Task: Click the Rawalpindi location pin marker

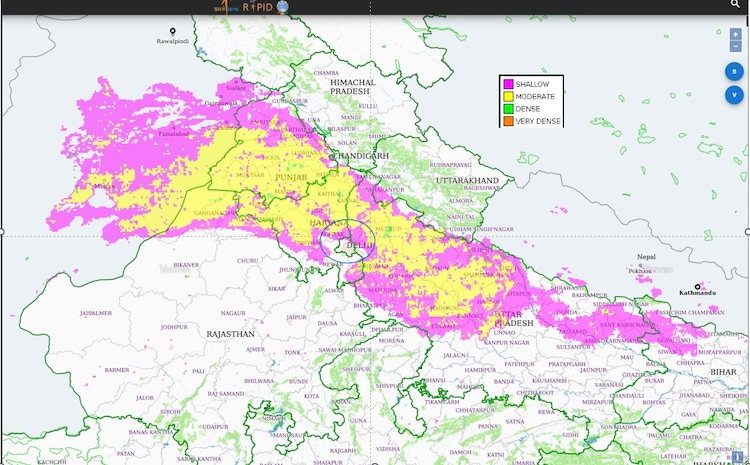Action: [174, 33]
